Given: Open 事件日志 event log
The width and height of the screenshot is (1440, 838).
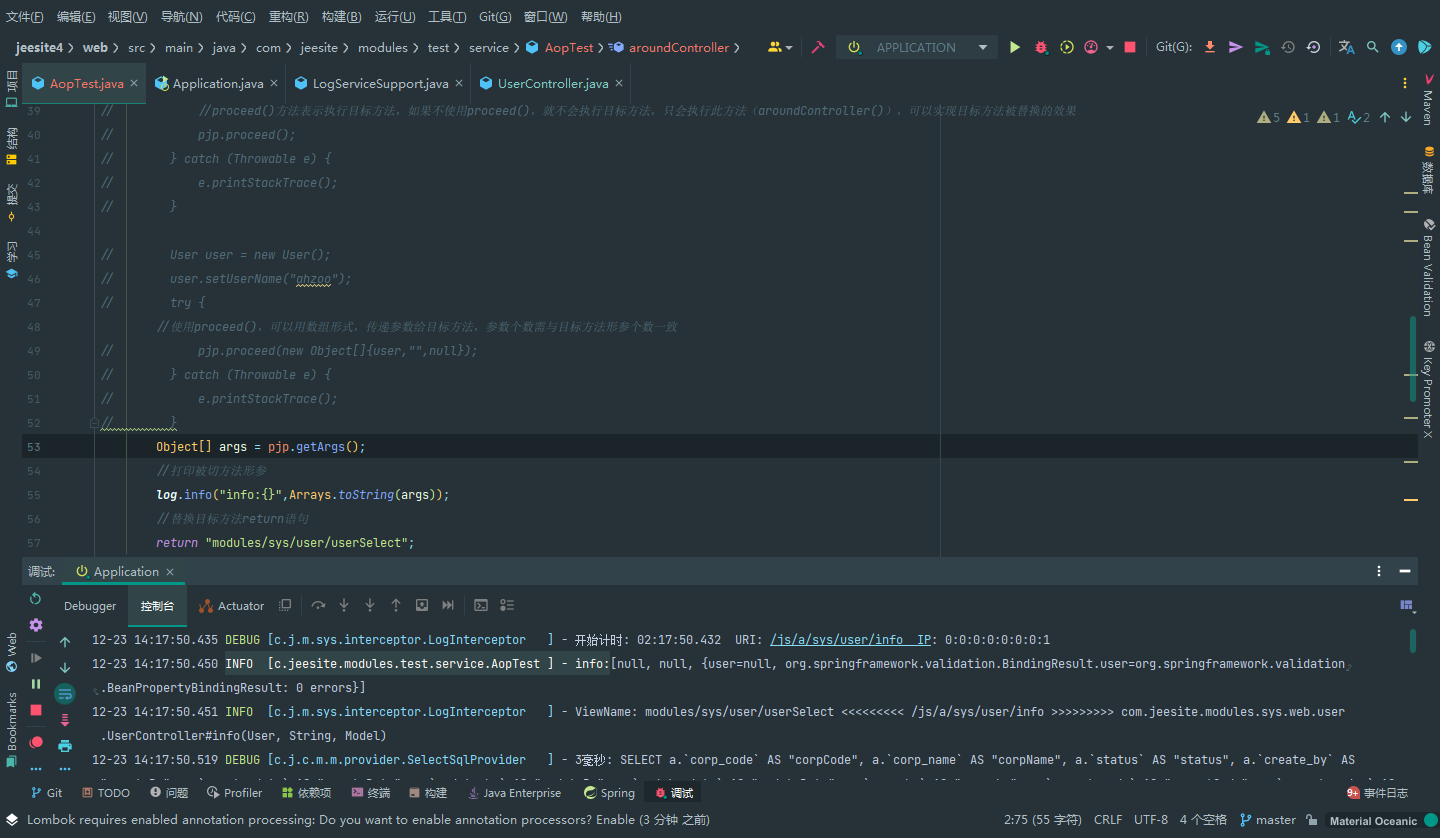Looking at the screenshot, I should pos(1377,792).
